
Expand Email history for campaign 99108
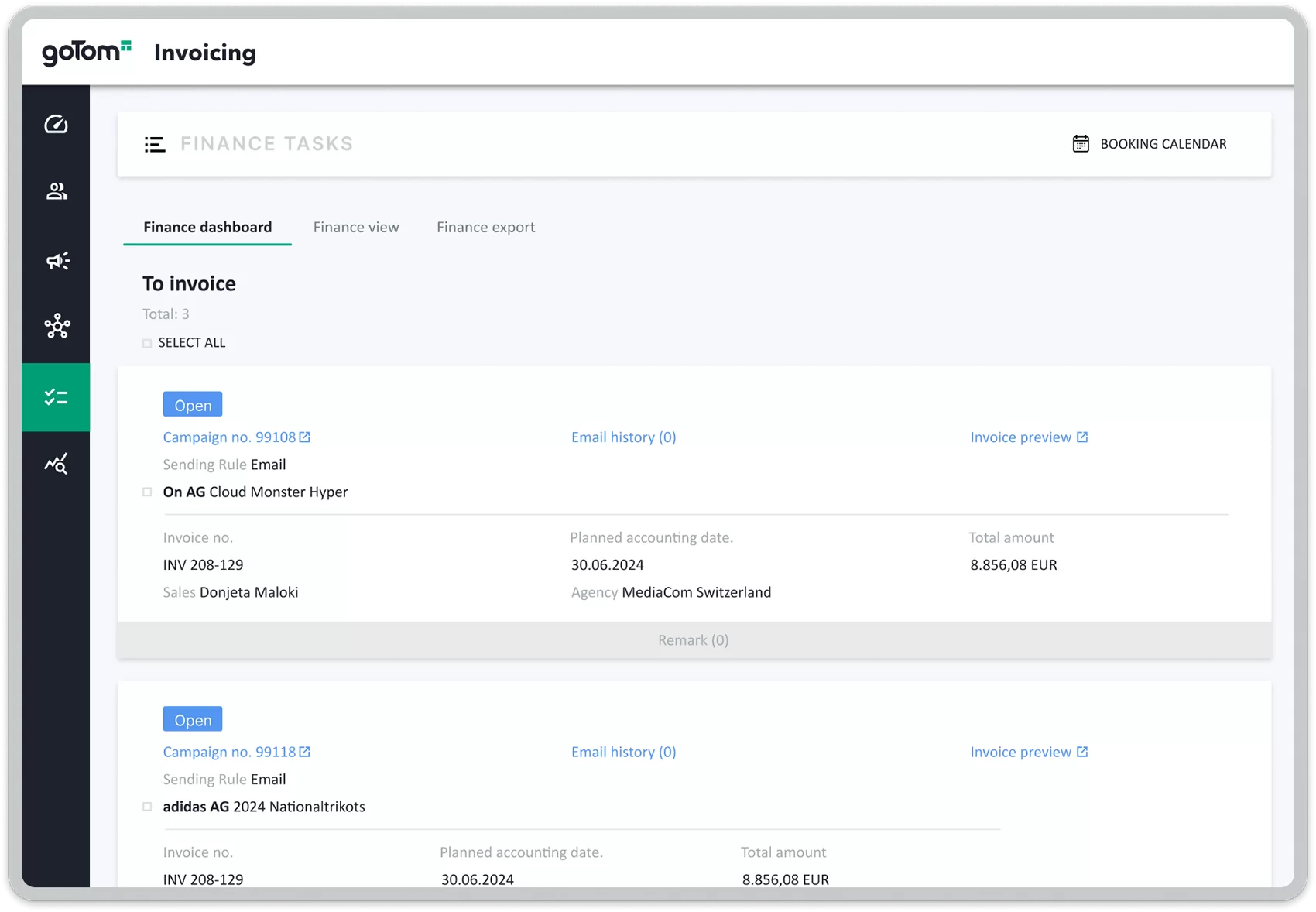(x=623, y=437)
